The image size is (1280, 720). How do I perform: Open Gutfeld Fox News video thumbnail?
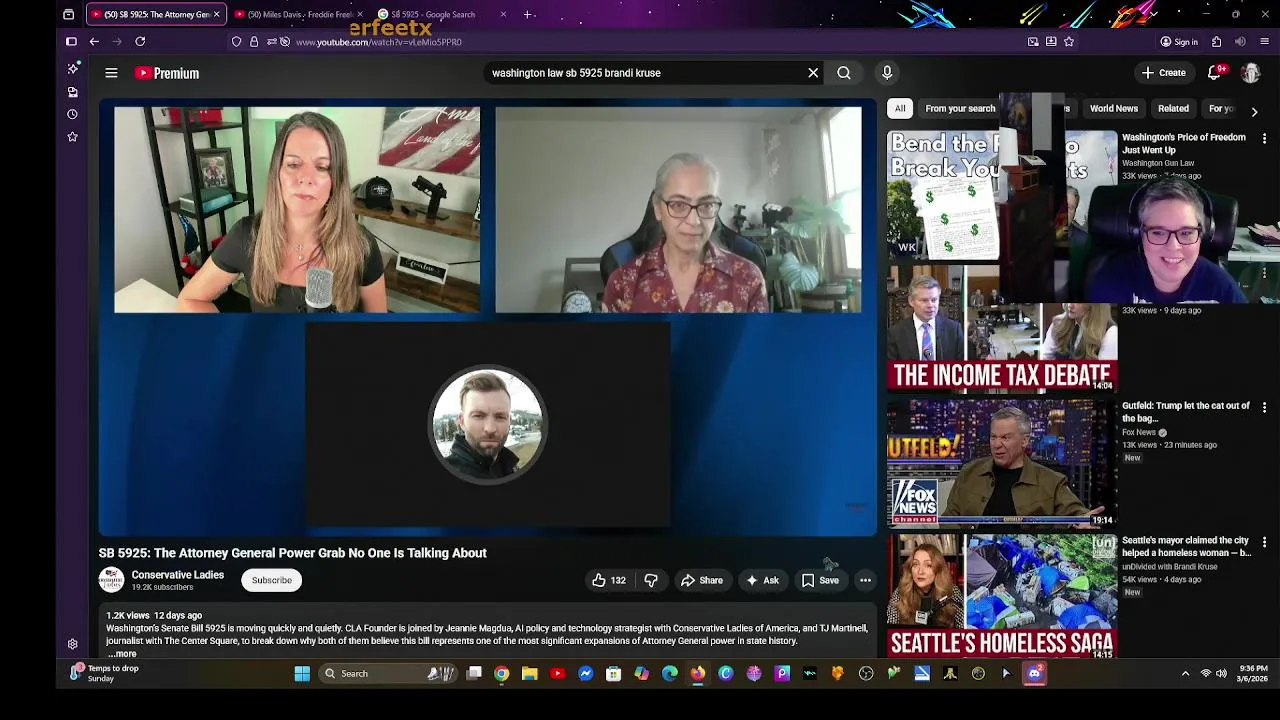pos(1002,463)
